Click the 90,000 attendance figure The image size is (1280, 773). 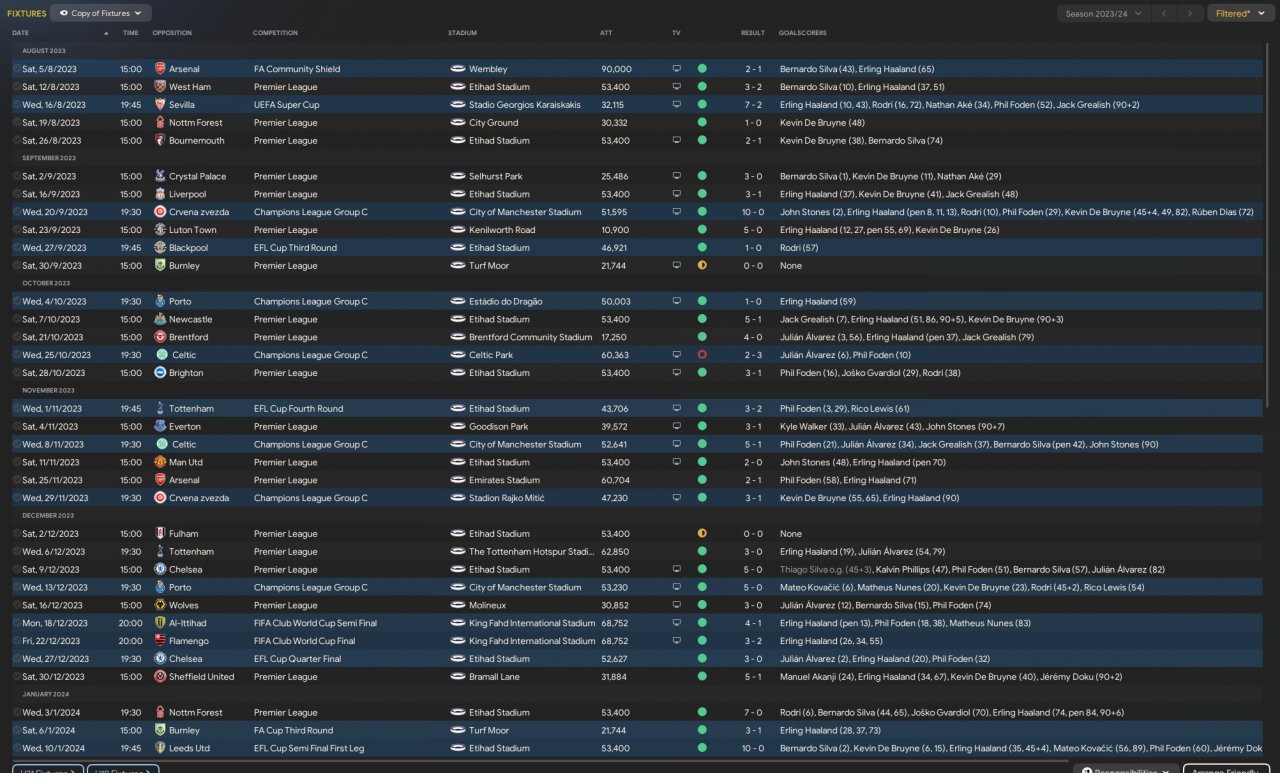[616, 69]
